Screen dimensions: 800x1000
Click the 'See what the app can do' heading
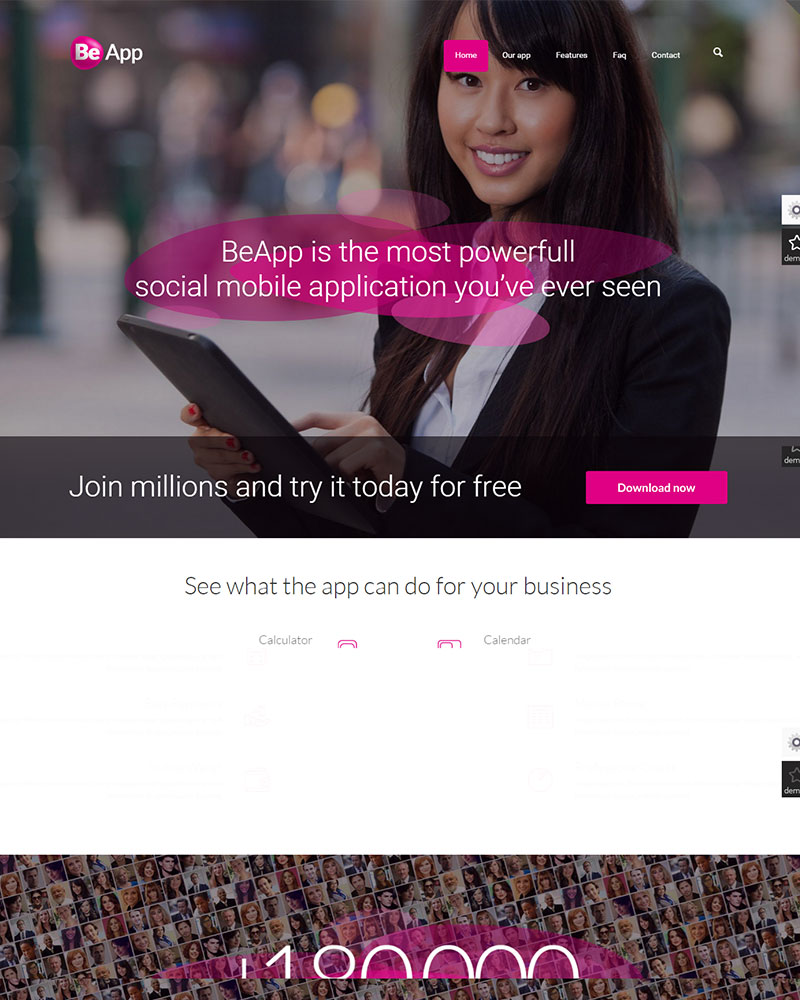(398, 586)
